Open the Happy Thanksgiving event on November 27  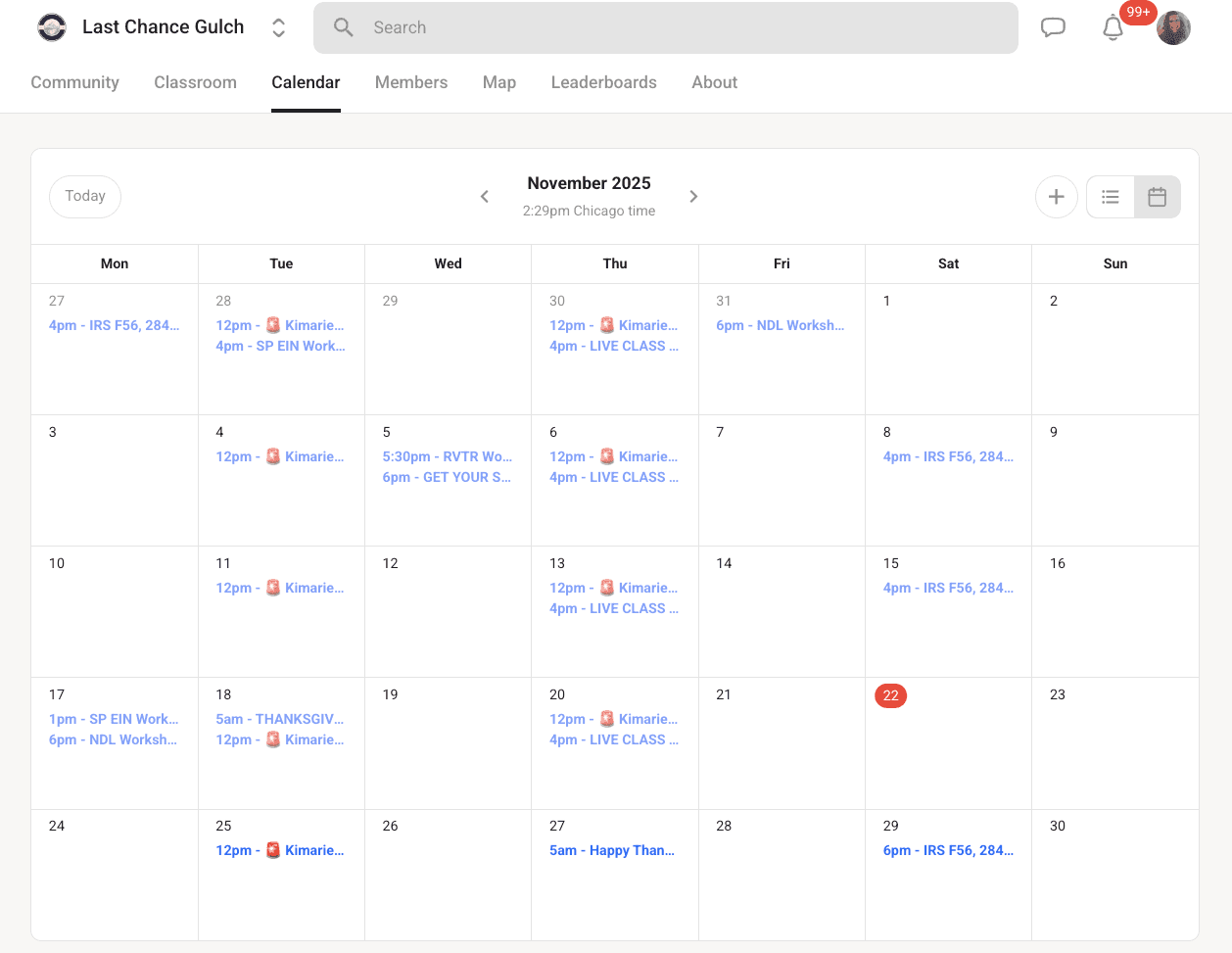tap(613, 850)
